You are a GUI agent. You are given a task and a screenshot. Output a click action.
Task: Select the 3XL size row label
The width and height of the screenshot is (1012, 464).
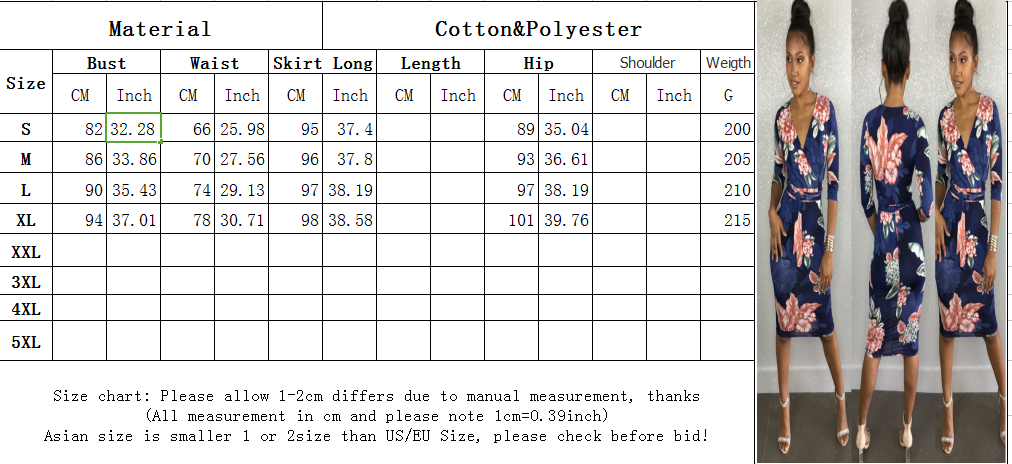click(26, 282)
